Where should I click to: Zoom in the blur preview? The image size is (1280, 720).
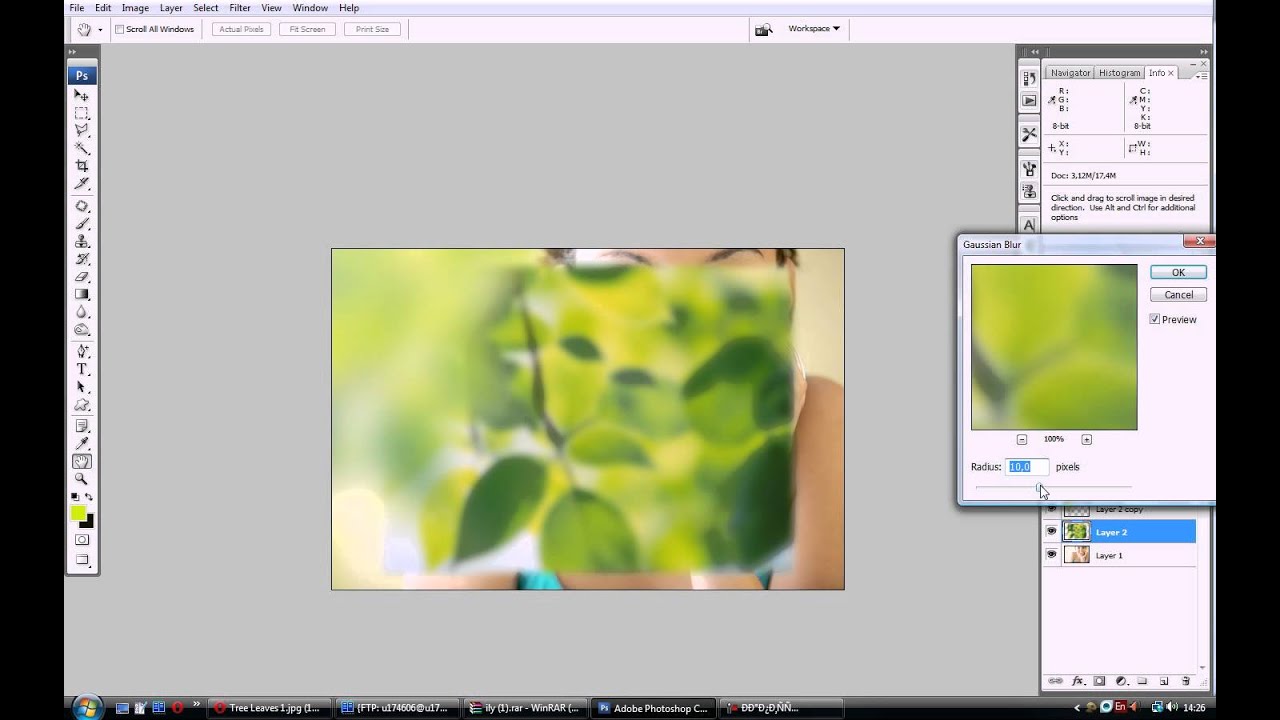(1086, 439)
